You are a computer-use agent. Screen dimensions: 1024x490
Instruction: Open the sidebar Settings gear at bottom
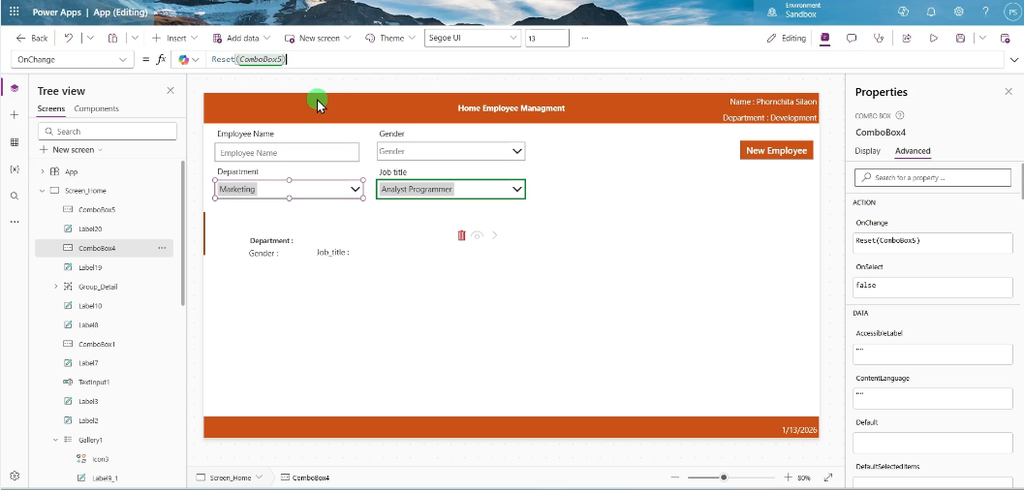coord(14,476)
